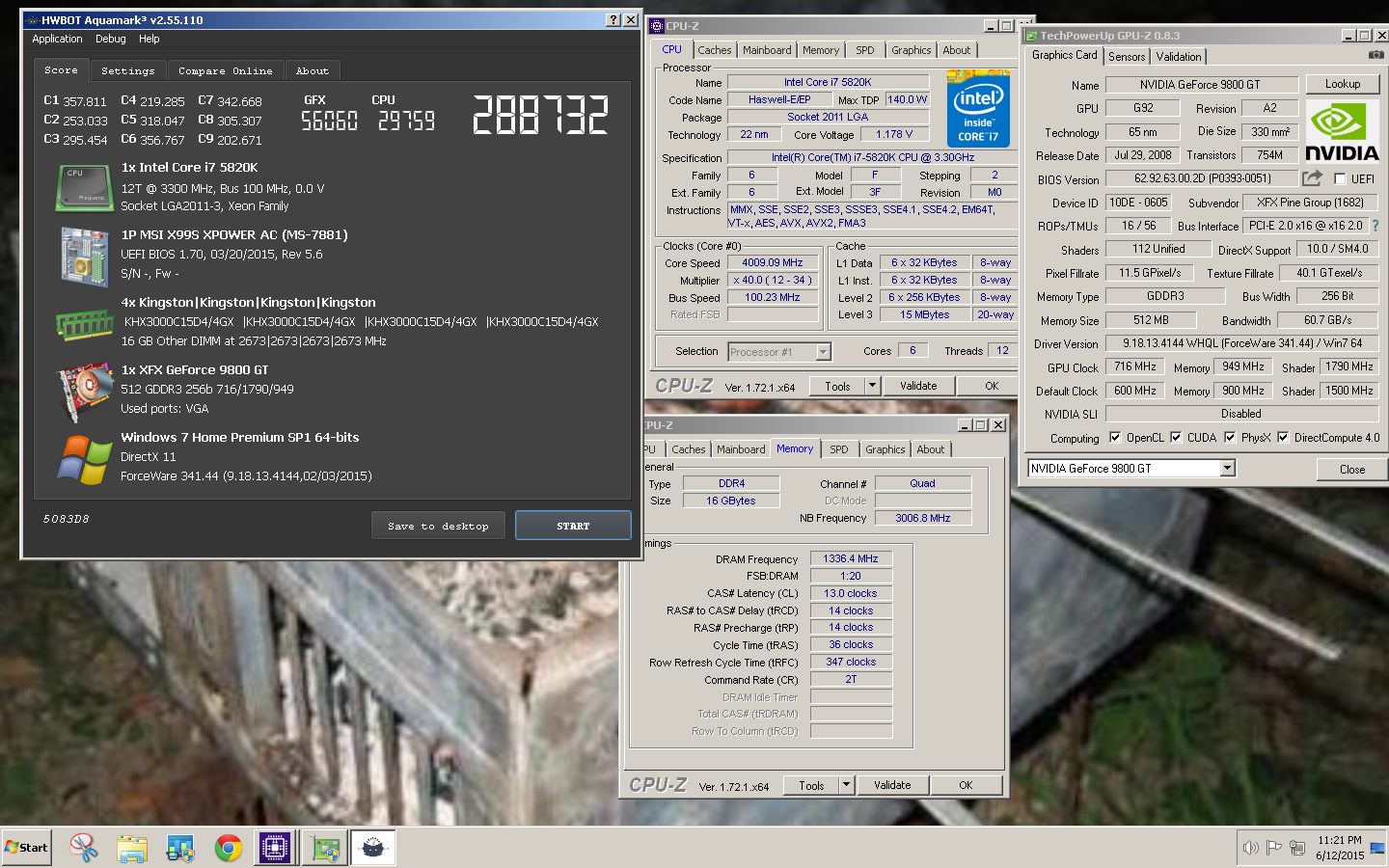Open the Validation tab in GPU-Z

pyautogui.click(x=1179, y=57)
